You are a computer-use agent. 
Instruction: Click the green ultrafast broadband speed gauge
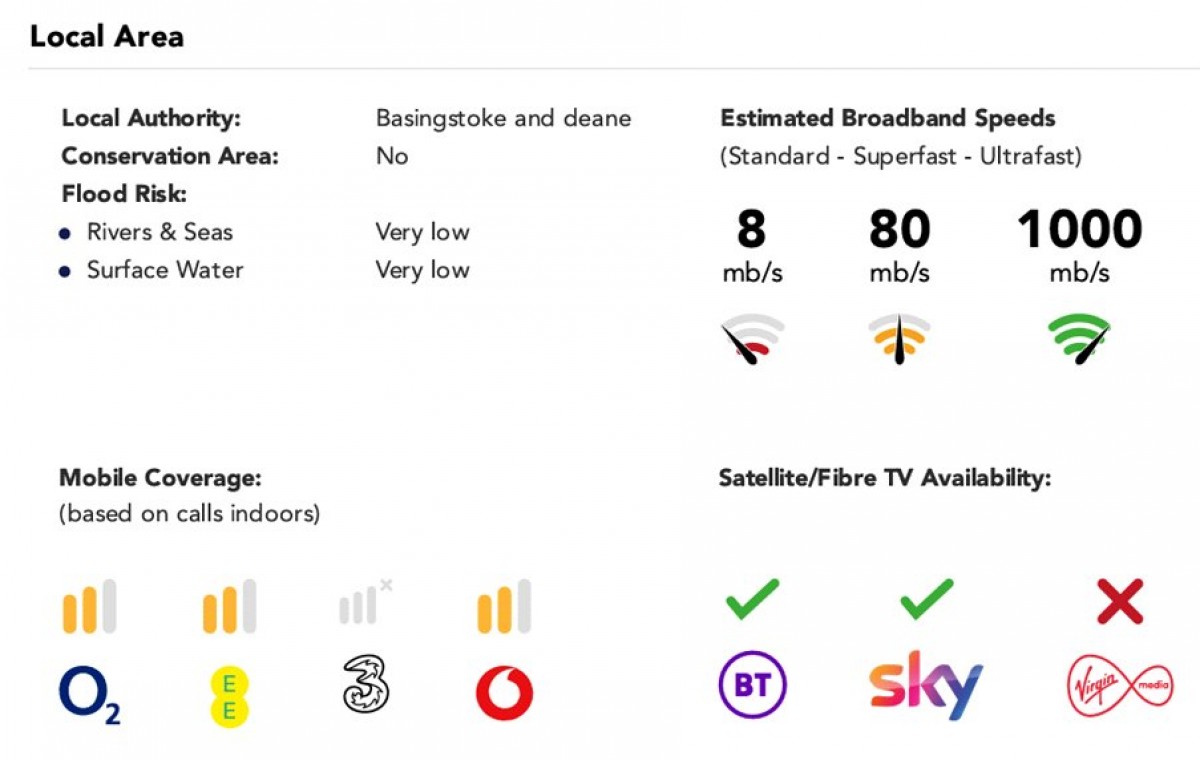pyautogui.click(x=1080, y=340)
